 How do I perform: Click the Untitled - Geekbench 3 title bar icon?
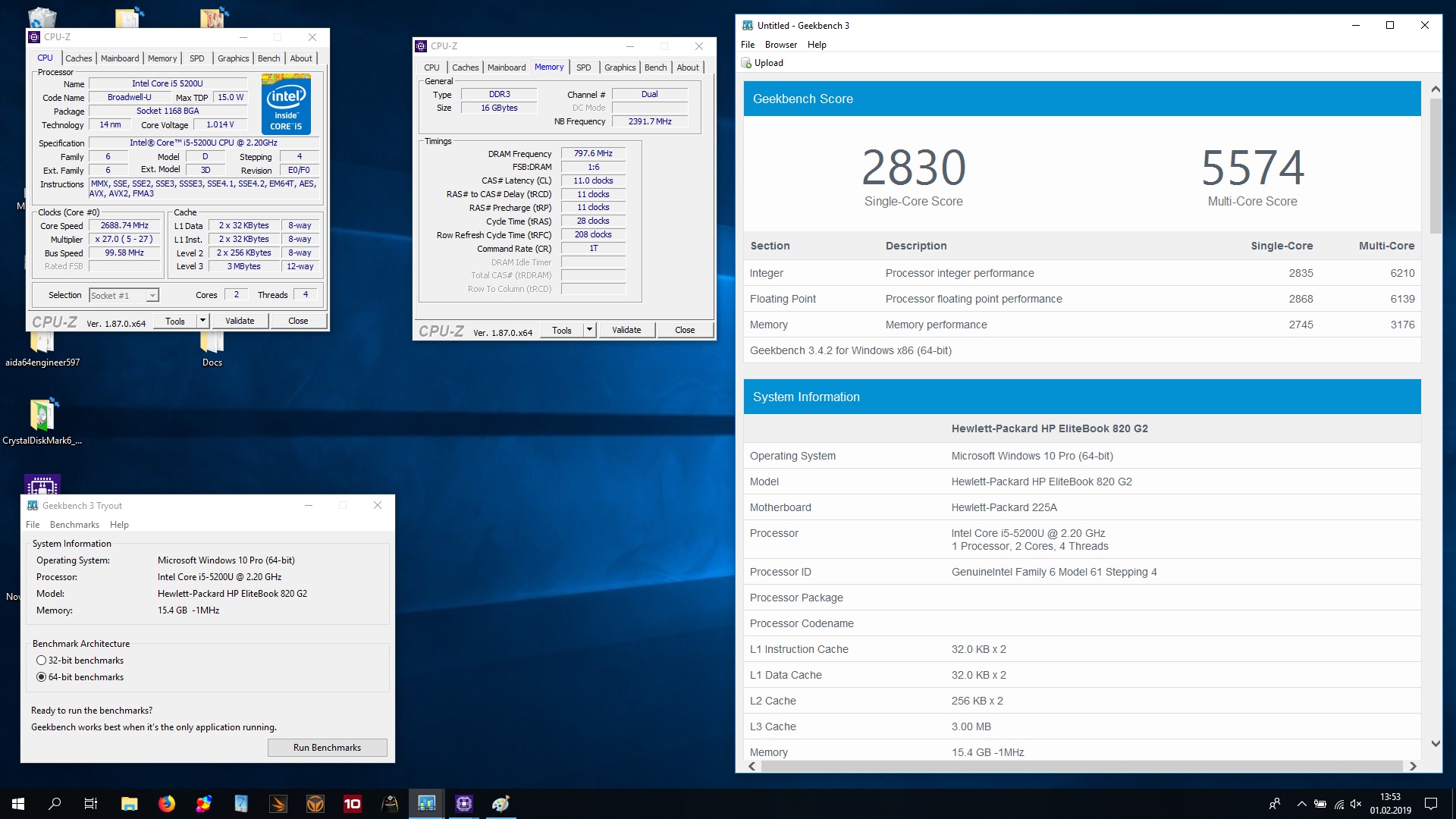(x=748, y=25)
